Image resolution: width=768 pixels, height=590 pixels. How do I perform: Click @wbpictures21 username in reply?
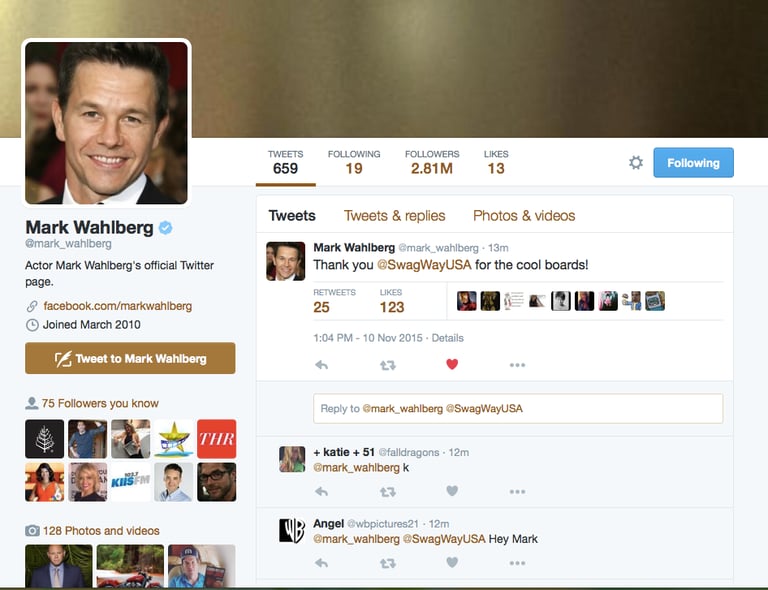(383, 524)
